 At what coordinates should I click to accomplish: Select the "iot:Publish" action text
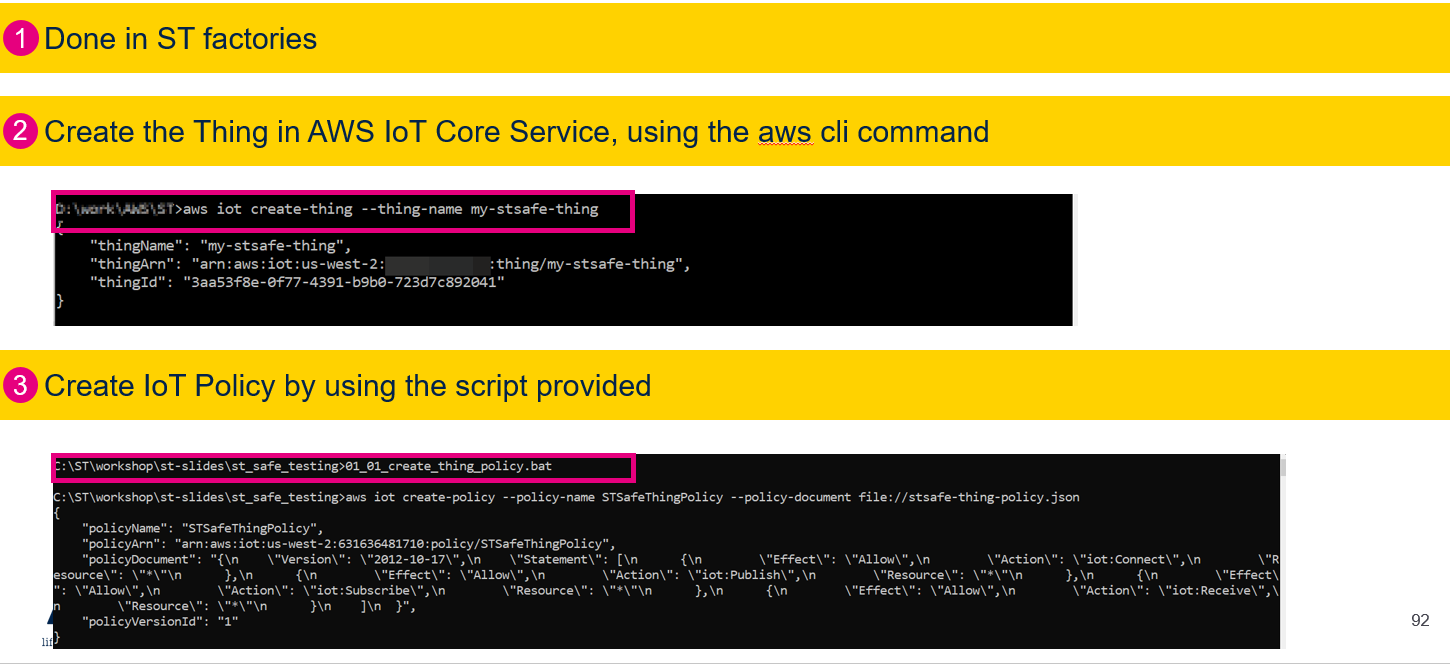[x=743, y=575]
